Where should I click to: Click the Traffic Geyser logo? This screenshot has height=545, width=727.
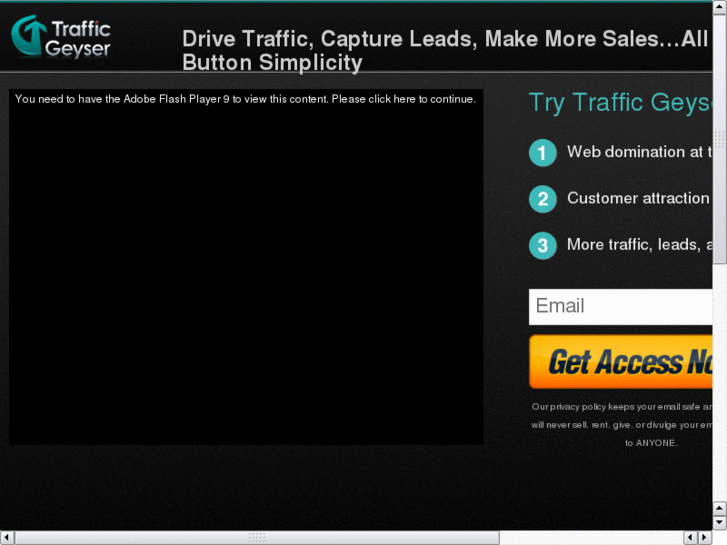tap(61, 36)
